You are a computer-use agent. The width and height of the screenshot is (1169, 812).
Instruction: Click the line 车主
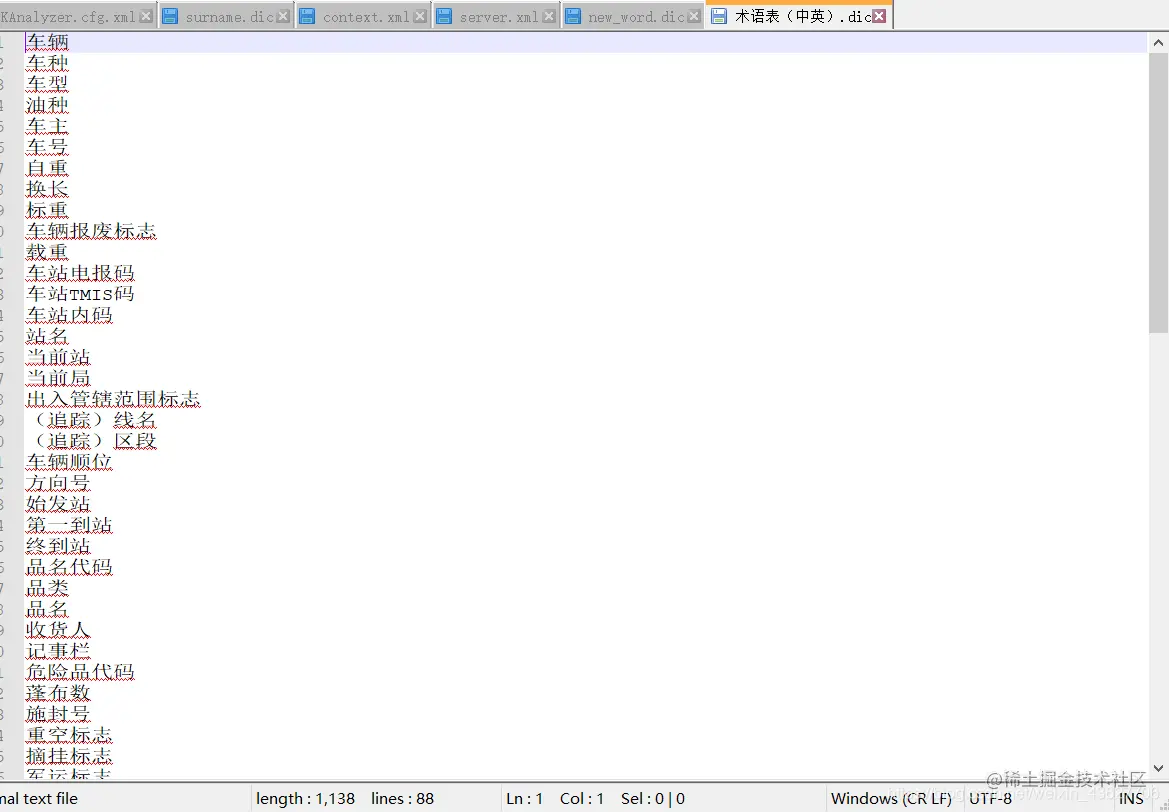pyautogui.click(x=47, y=126)
